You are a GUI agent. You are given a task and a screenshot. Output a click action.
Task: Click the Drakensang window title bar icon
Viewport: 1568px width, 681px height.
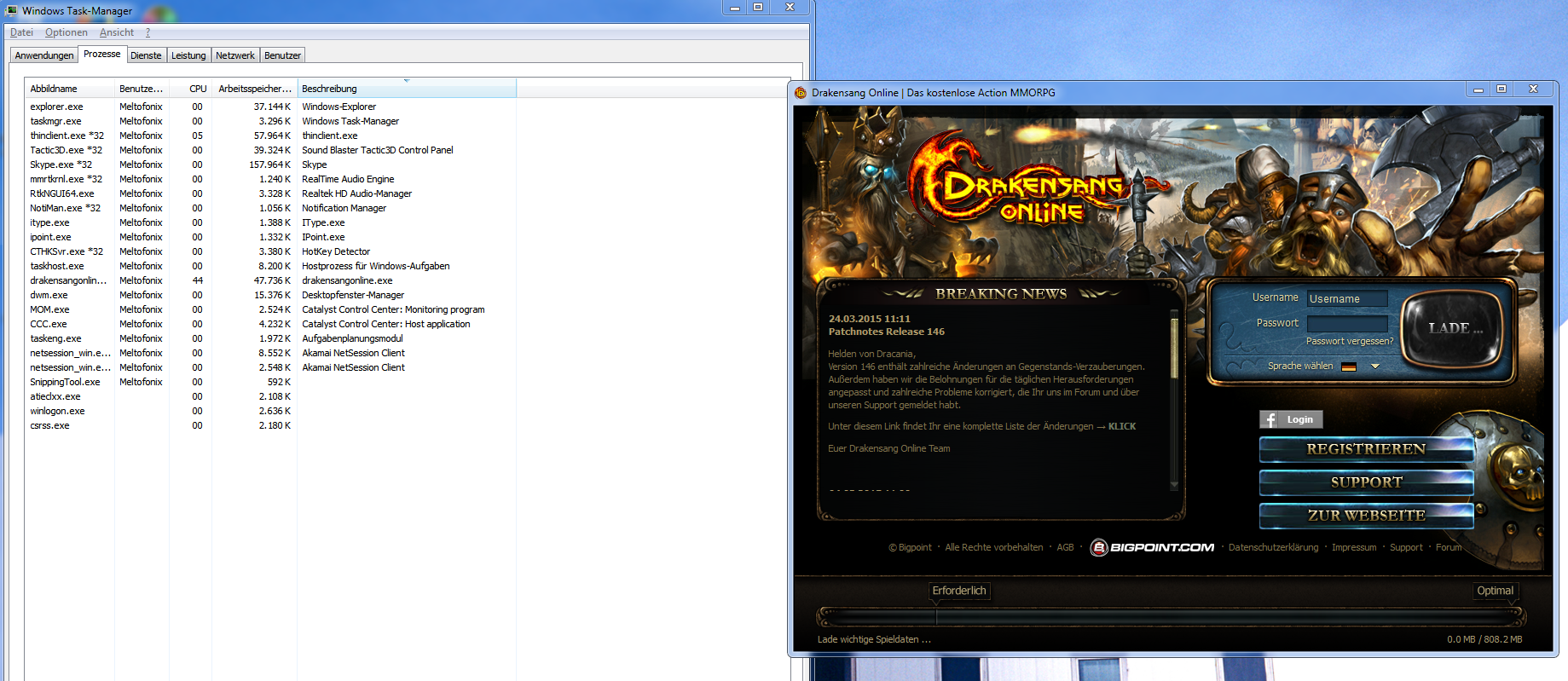(801, 93)
